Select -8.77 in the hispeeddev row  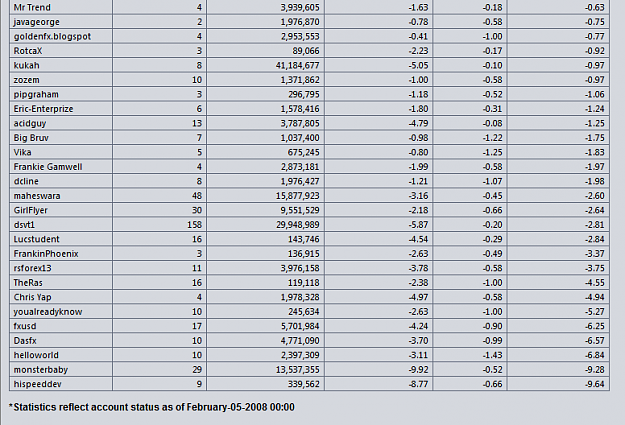point(419,384)
